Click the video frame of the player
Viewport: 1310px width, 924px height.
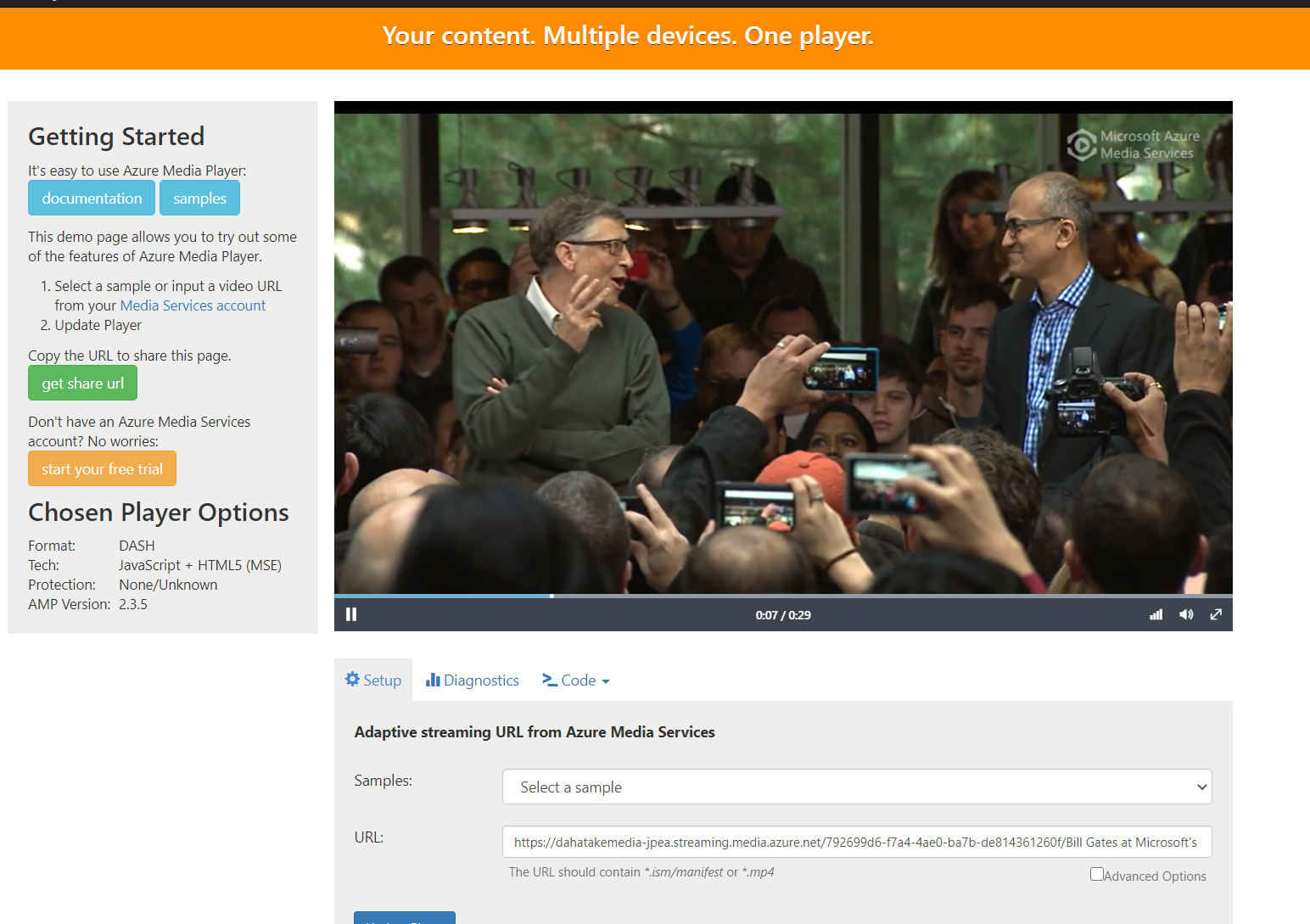point(783,348)
